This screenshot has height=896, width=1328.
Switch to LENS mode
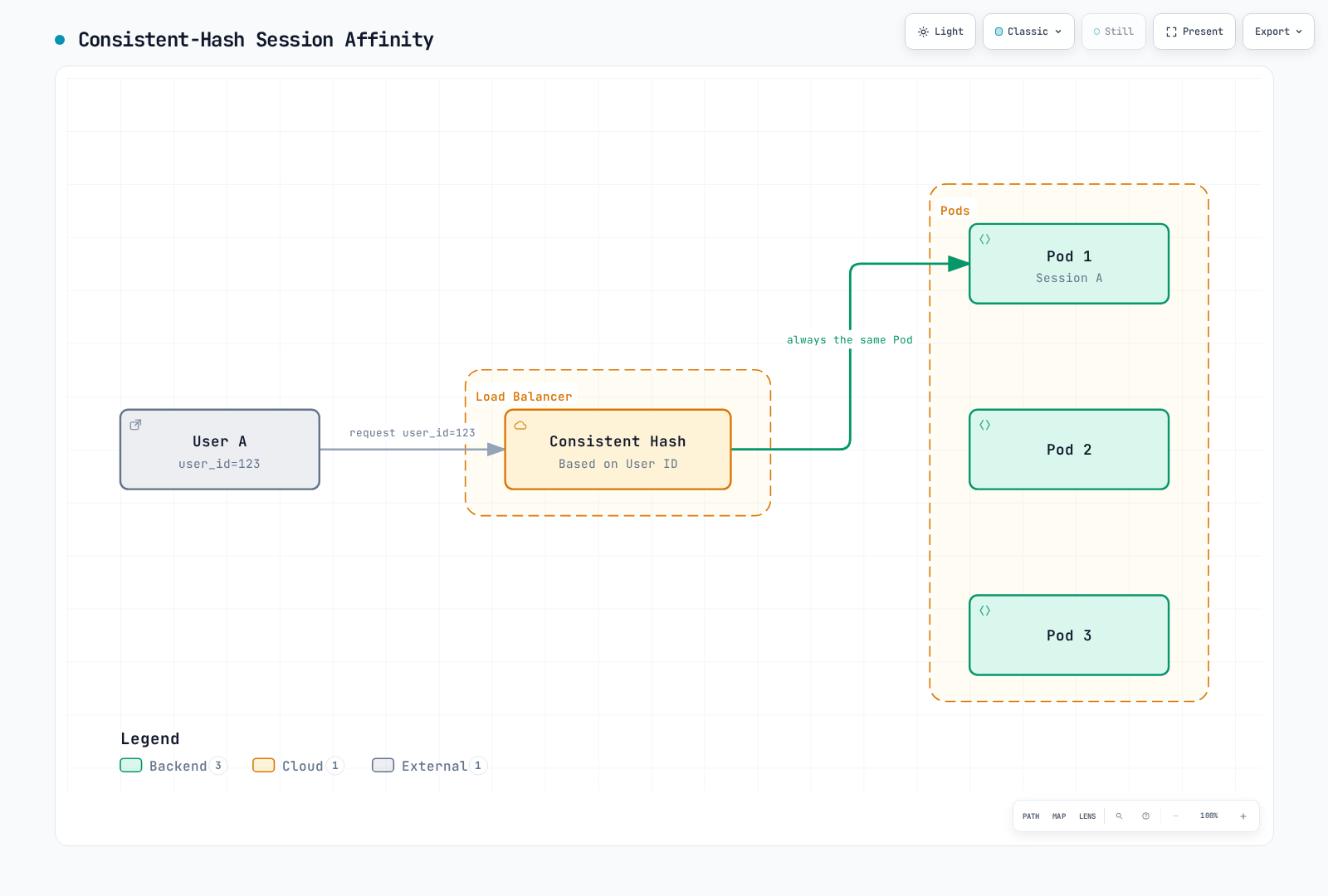[x=1087, y=816]
